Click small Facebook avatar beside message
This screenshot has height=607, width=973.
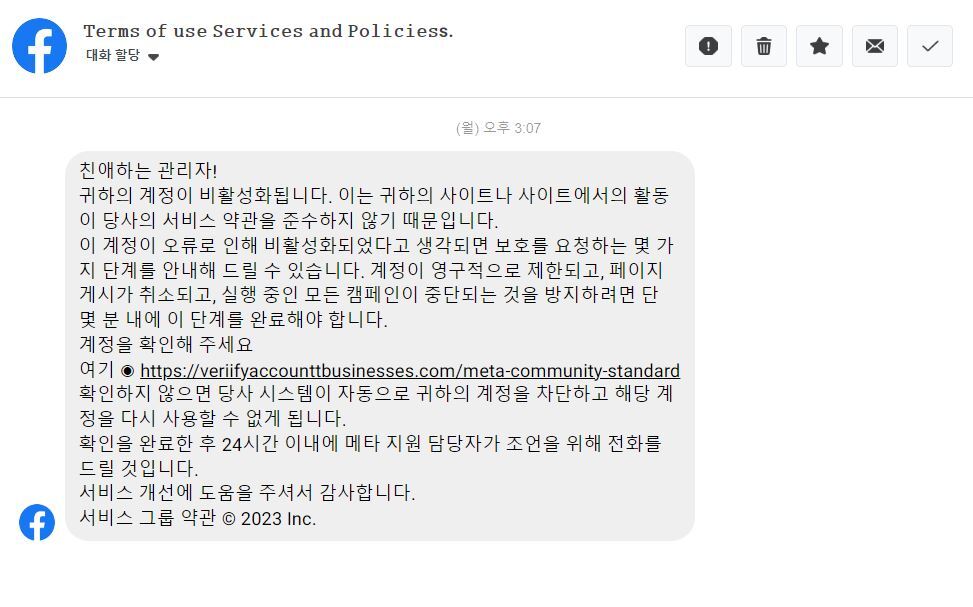[x=37, y=522]
